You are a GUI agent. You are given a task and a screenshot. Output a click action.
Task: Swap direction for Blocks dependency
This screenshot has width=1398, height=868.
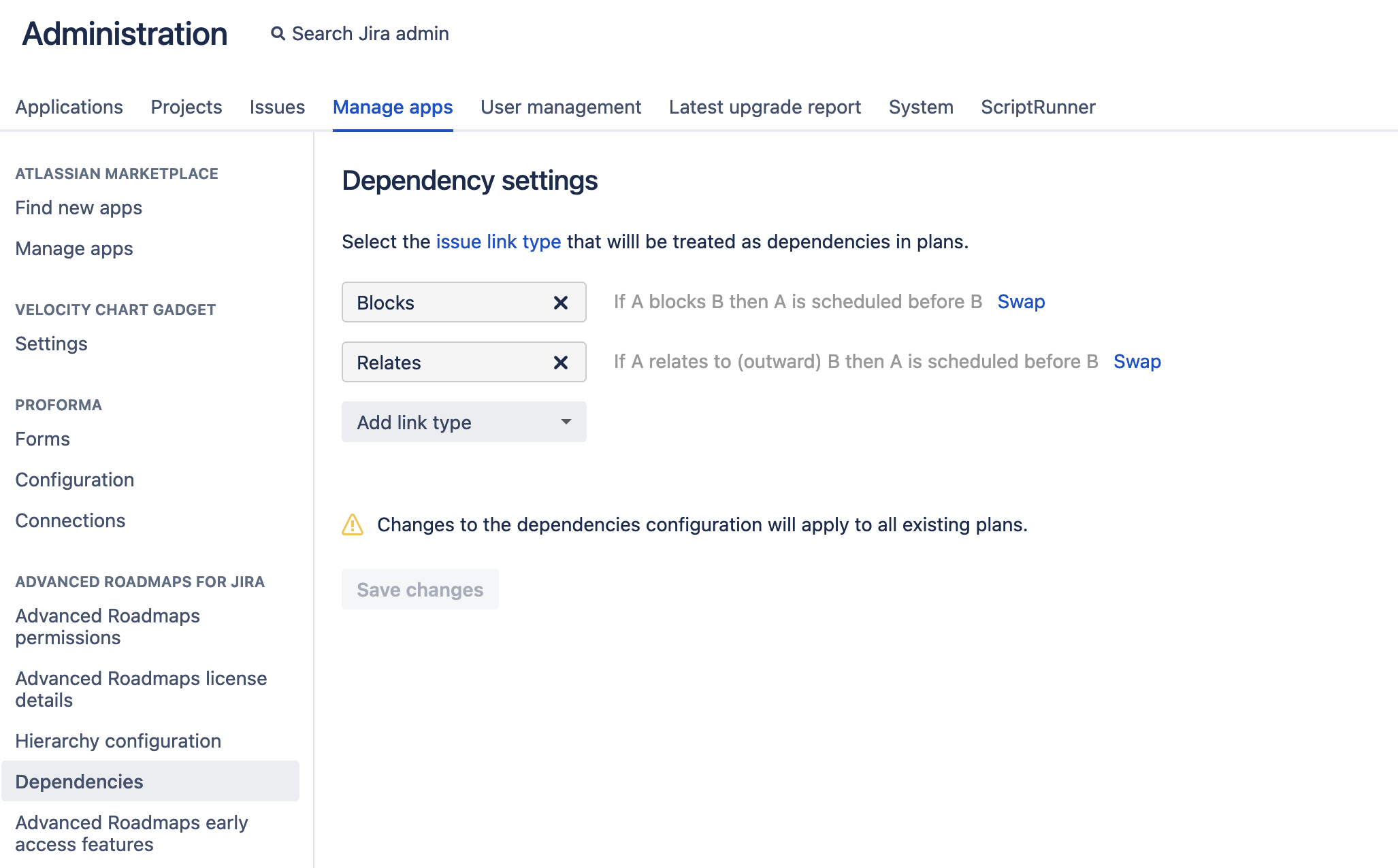point(1021,301)
